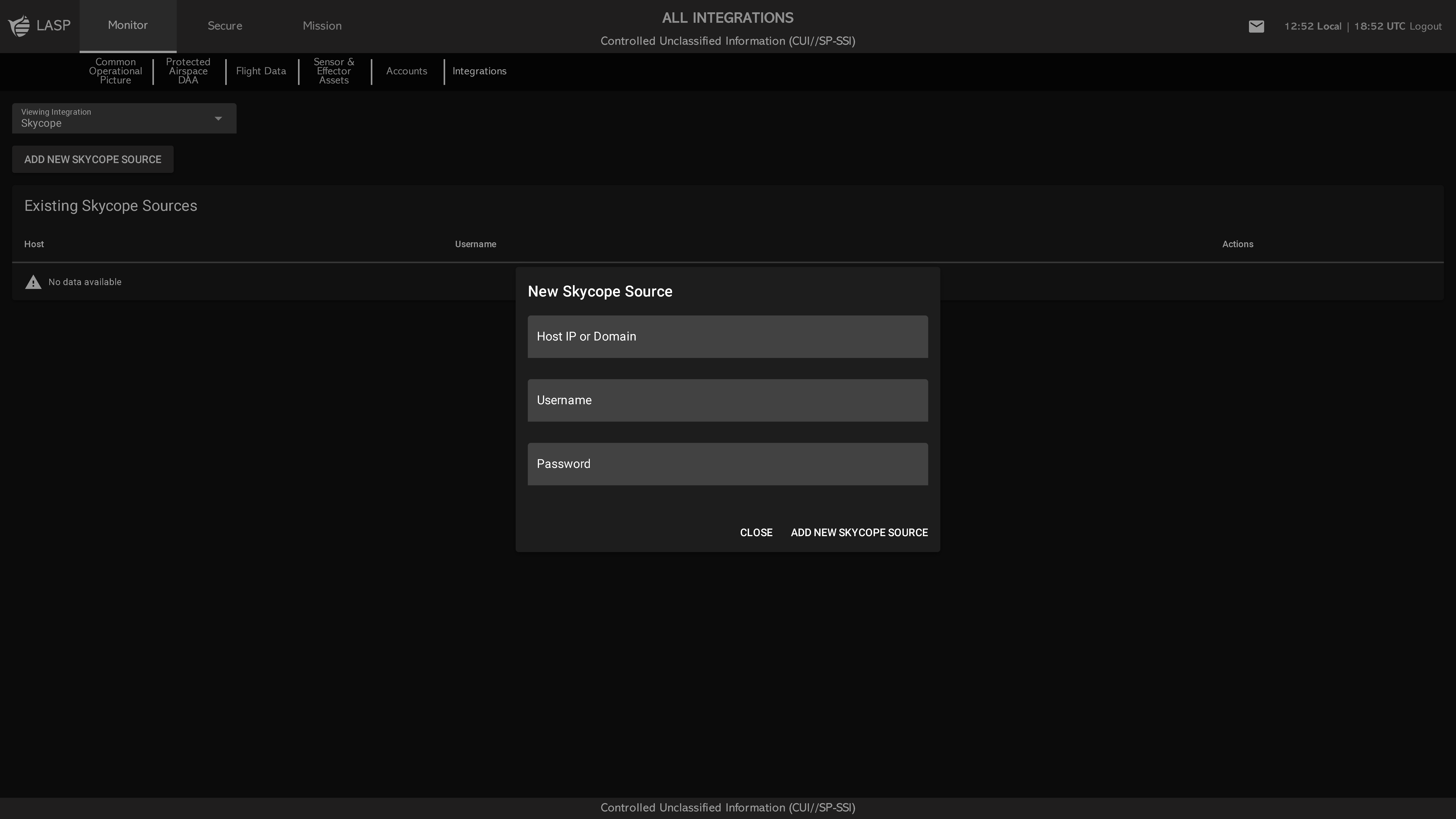Click Close in the dialog

pyautogui.click(x=756, y=532)
